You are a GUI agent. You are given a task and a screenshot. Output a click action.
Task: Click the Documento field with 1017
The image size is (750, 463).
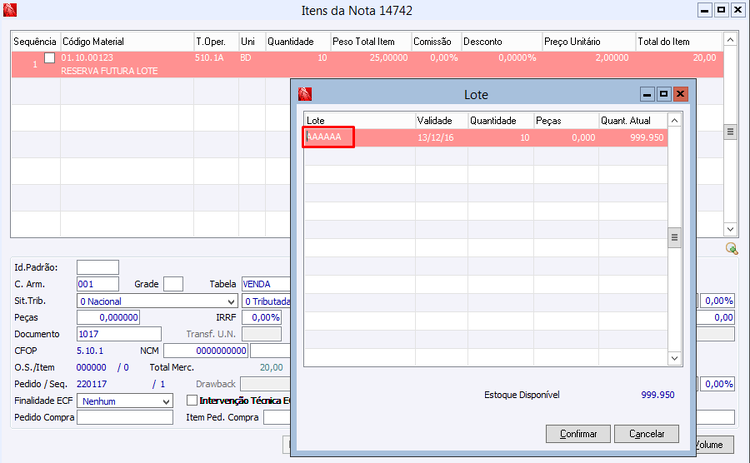[119, 334]
